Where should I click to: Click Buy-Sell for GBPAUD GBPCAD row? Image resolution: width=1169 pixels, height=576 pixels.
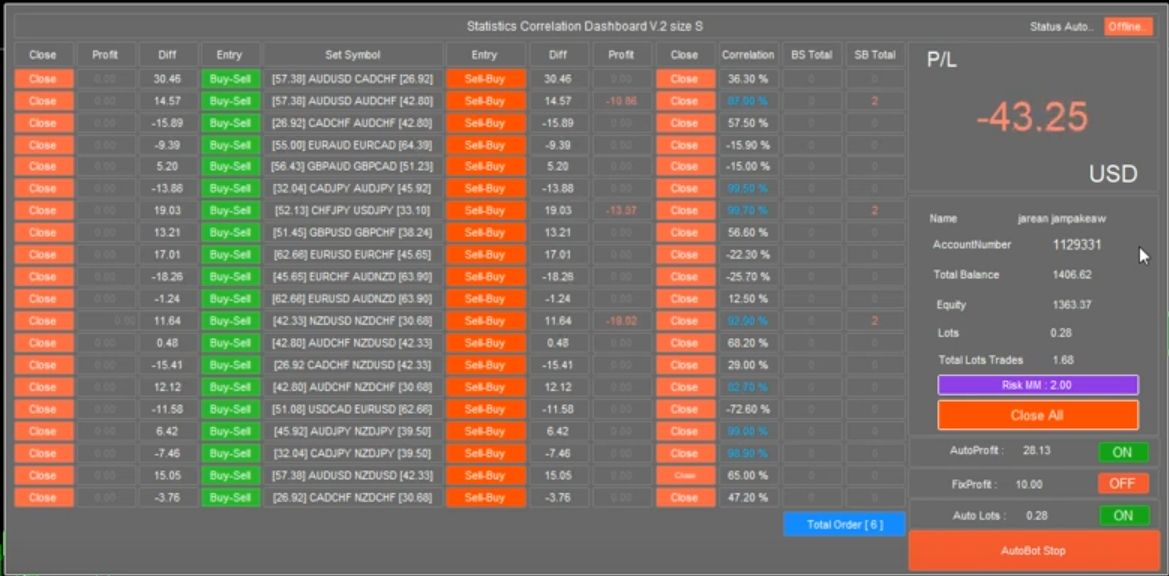pos(230,166)
